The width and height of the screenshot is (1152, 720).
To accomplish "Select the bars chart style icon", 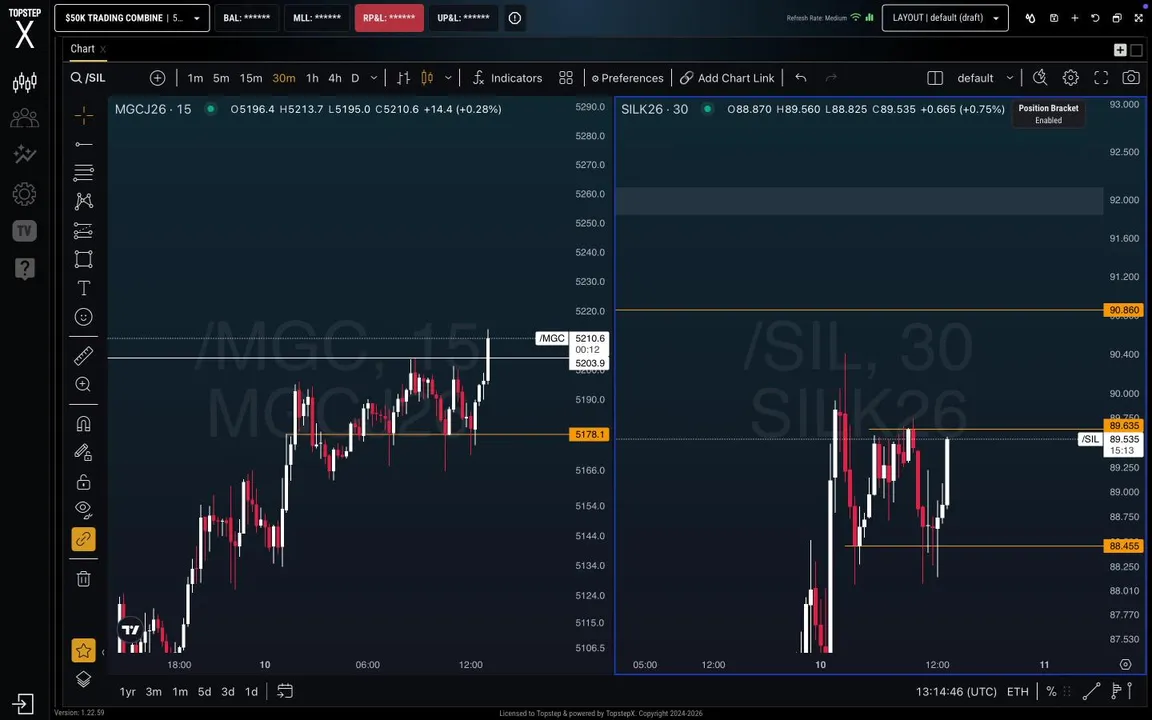I will 403,78.
